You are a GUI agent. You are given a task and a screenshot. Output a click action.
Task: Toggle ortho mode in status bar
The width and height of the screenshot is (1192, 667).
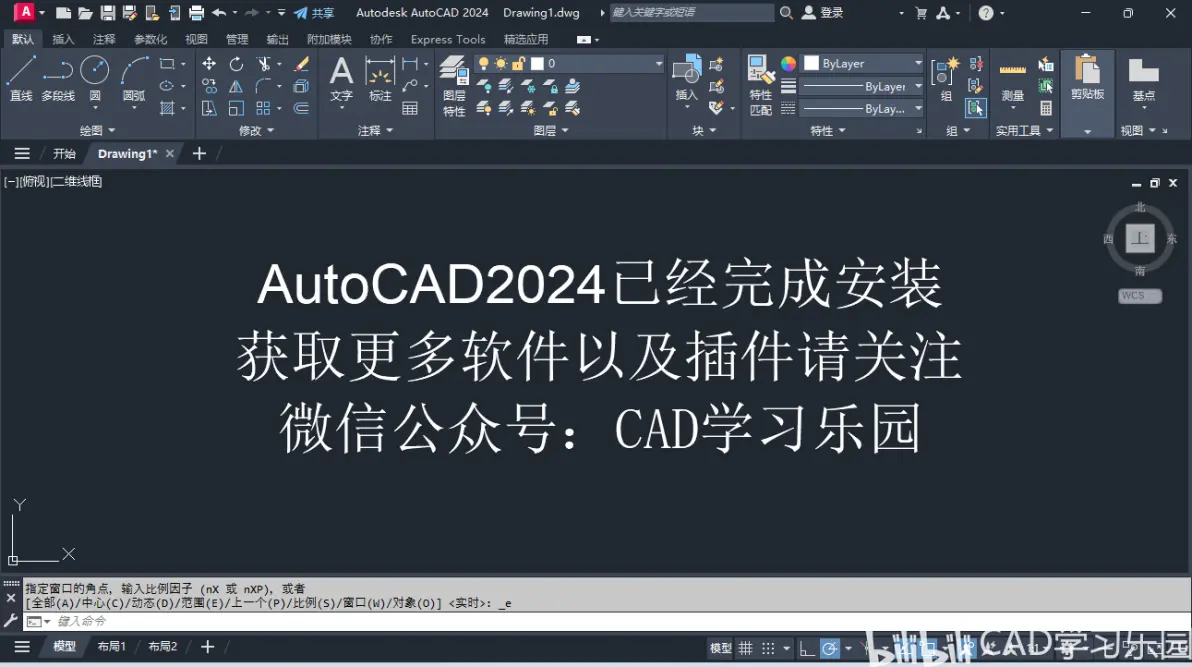click(807, 648)
